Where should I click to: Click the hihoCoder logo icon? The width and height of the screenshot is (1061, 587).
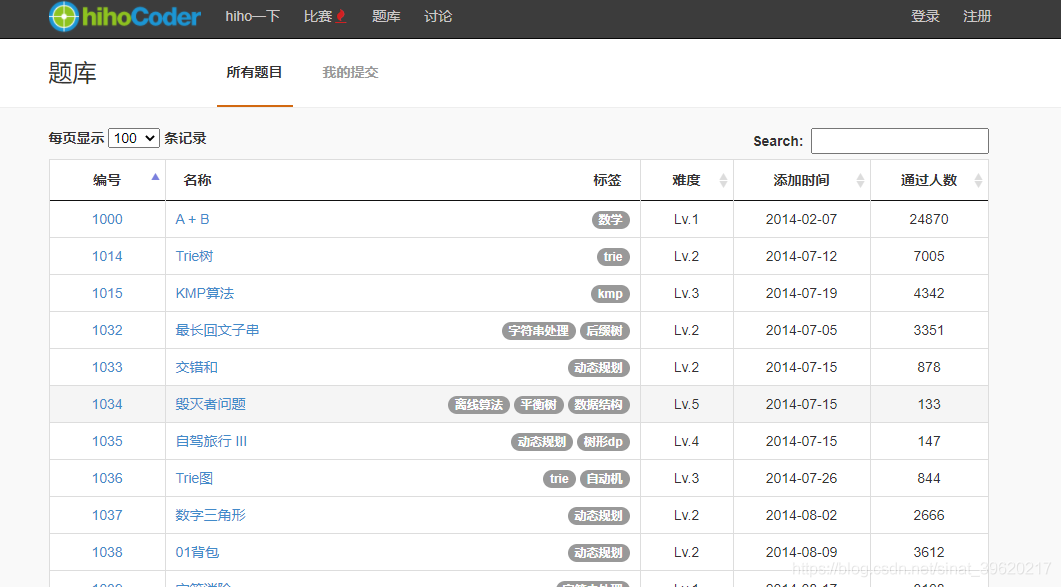pyautogui.click(x=64, y=16)
